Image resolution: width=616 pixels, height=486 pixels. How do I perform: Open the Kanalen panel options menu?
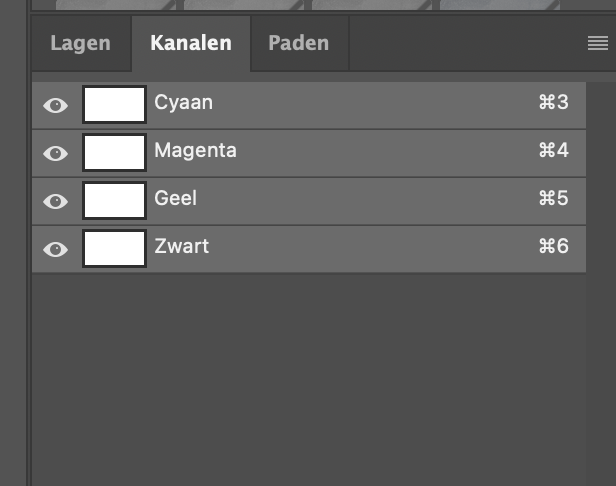[x=597, y=43]
